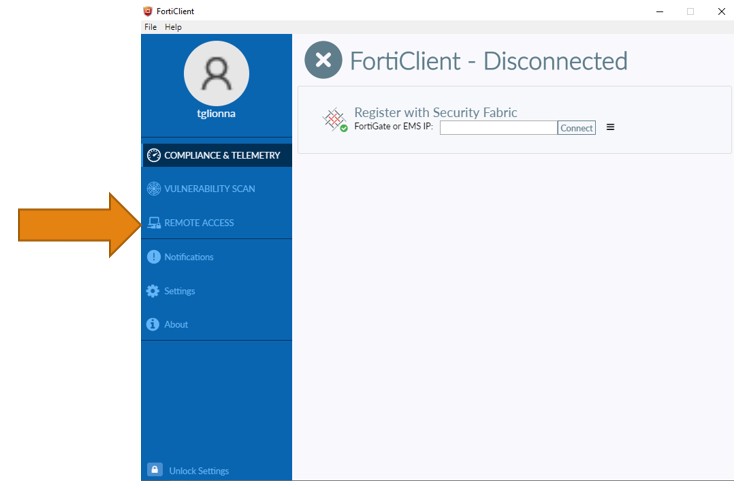Click the Unlock Settings link

tap(199, 471)
